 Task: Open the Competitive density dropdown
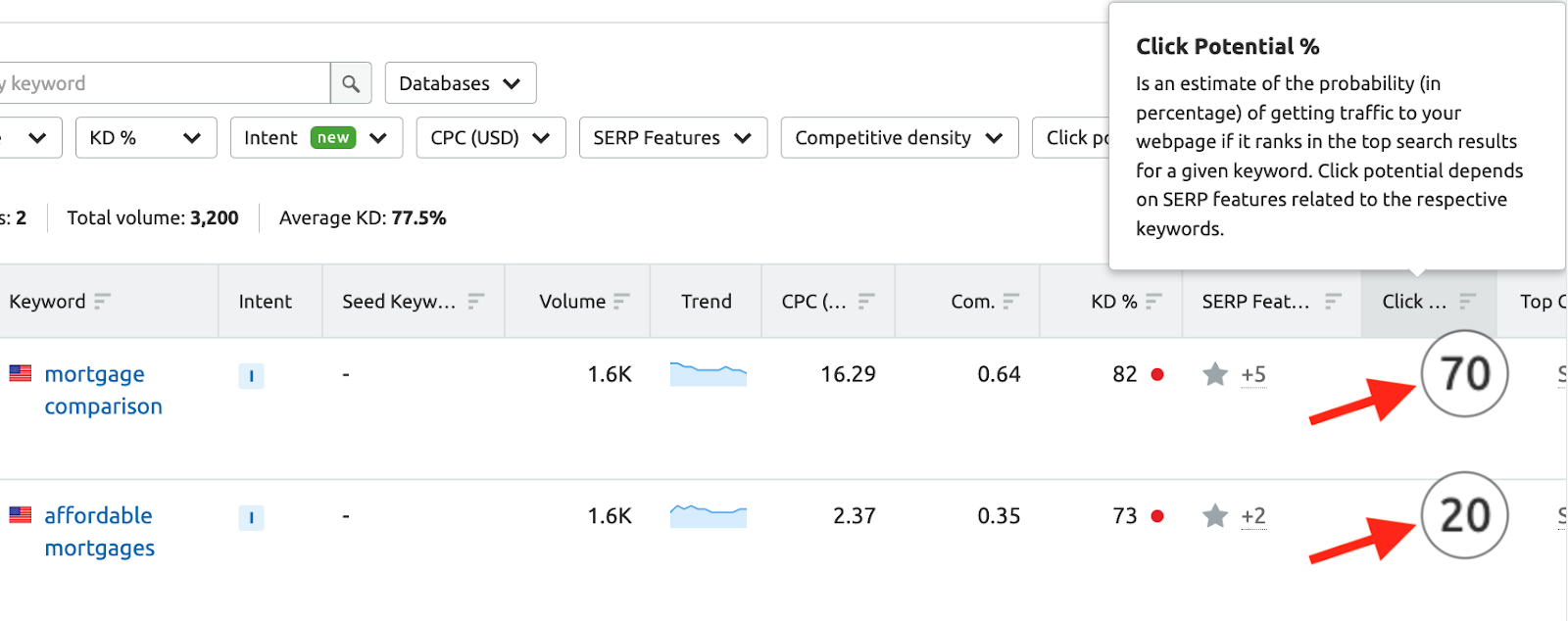tap(898, 137)
